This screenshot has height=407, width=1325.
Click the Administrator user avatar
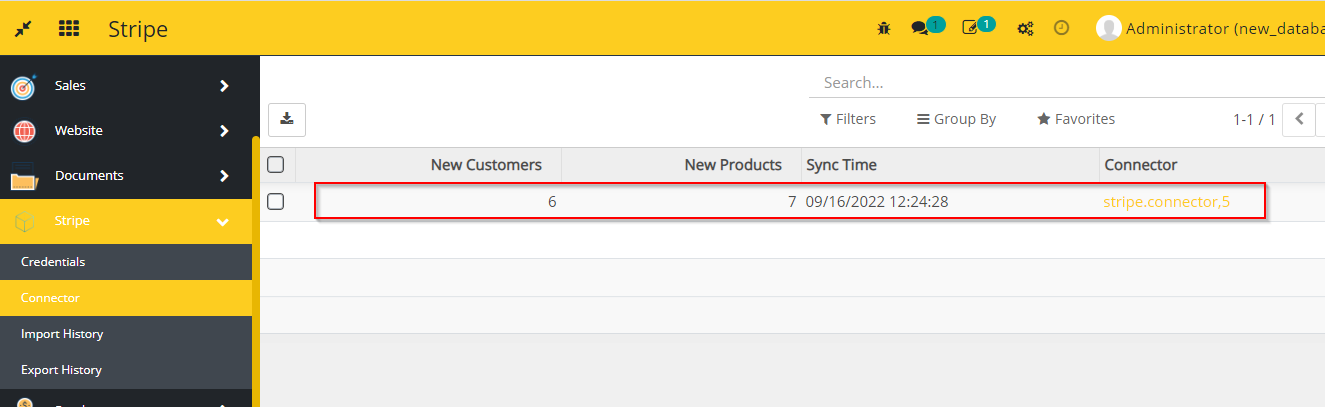coord(1108,29)
